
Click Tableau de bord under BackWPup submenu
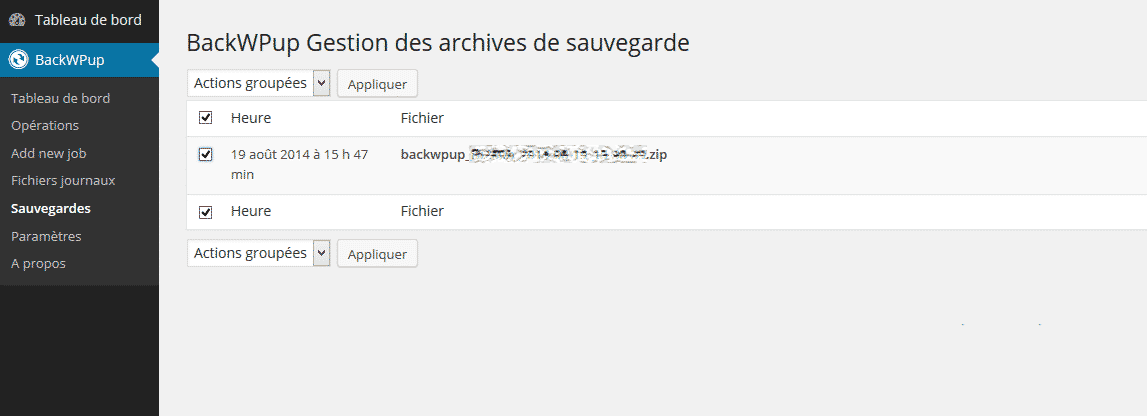61,98
